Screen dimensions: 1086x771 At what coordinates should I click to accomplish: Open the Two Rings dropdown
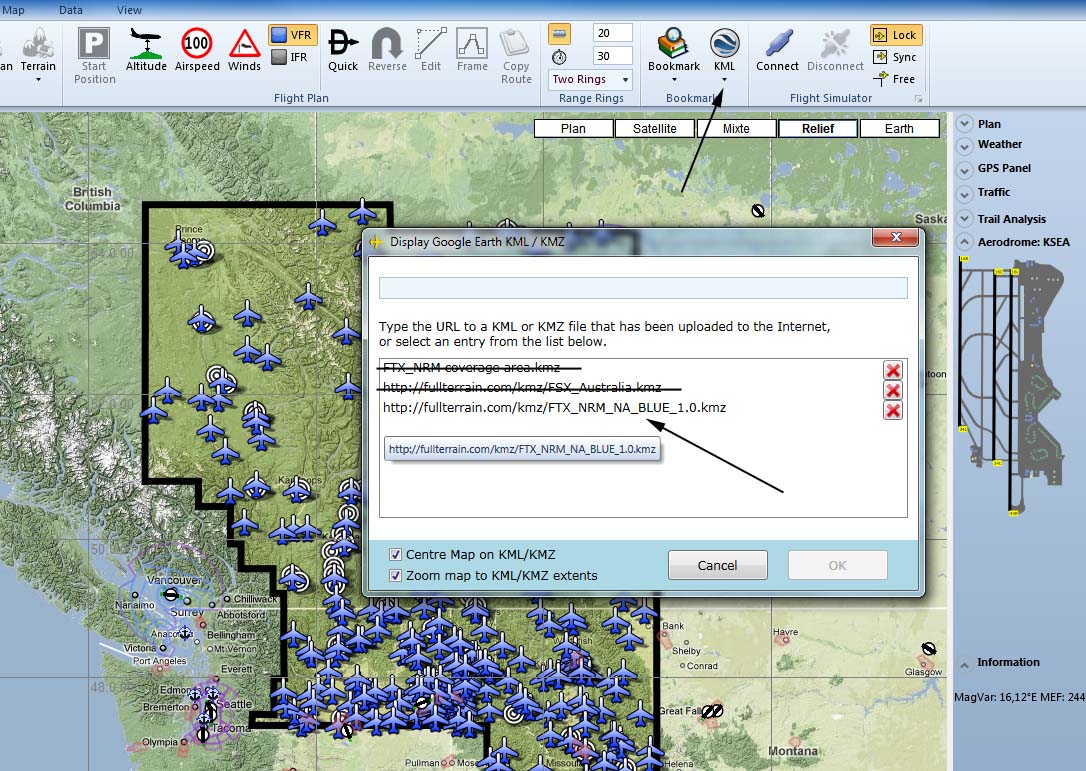tap(591, 79)
